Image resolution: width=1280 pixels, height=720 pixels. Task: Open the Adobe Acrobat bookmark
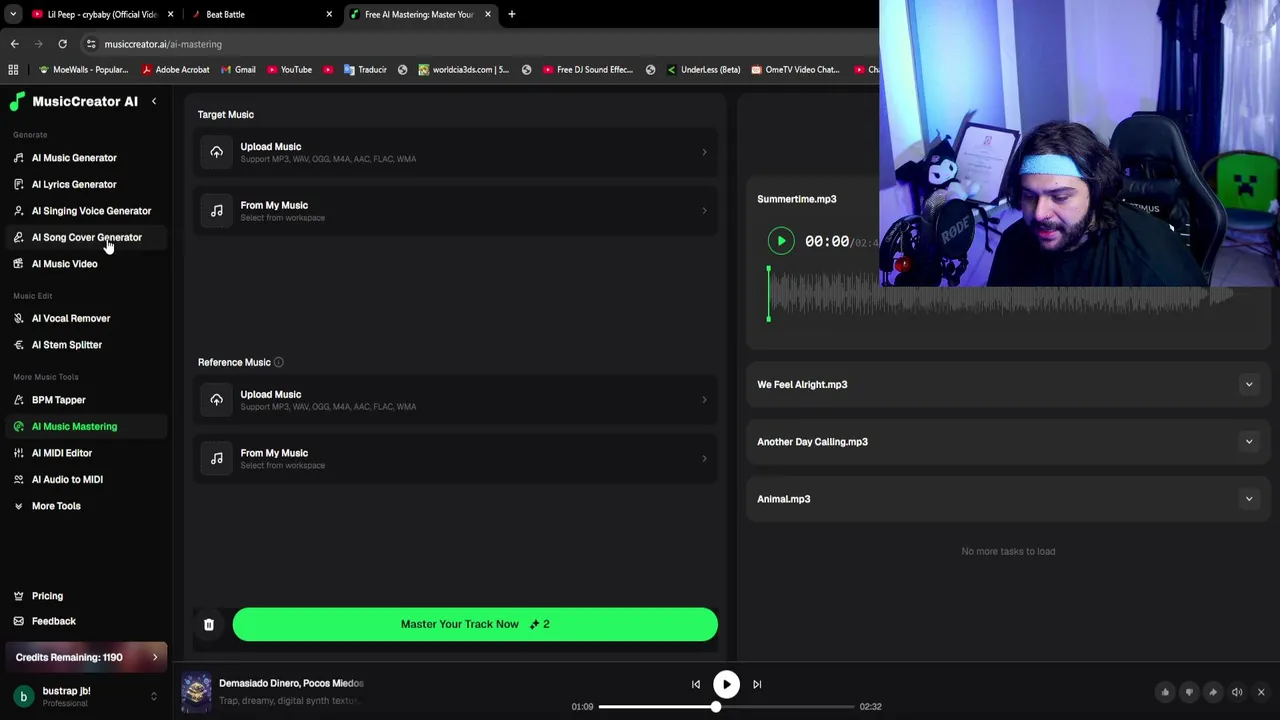175,70
